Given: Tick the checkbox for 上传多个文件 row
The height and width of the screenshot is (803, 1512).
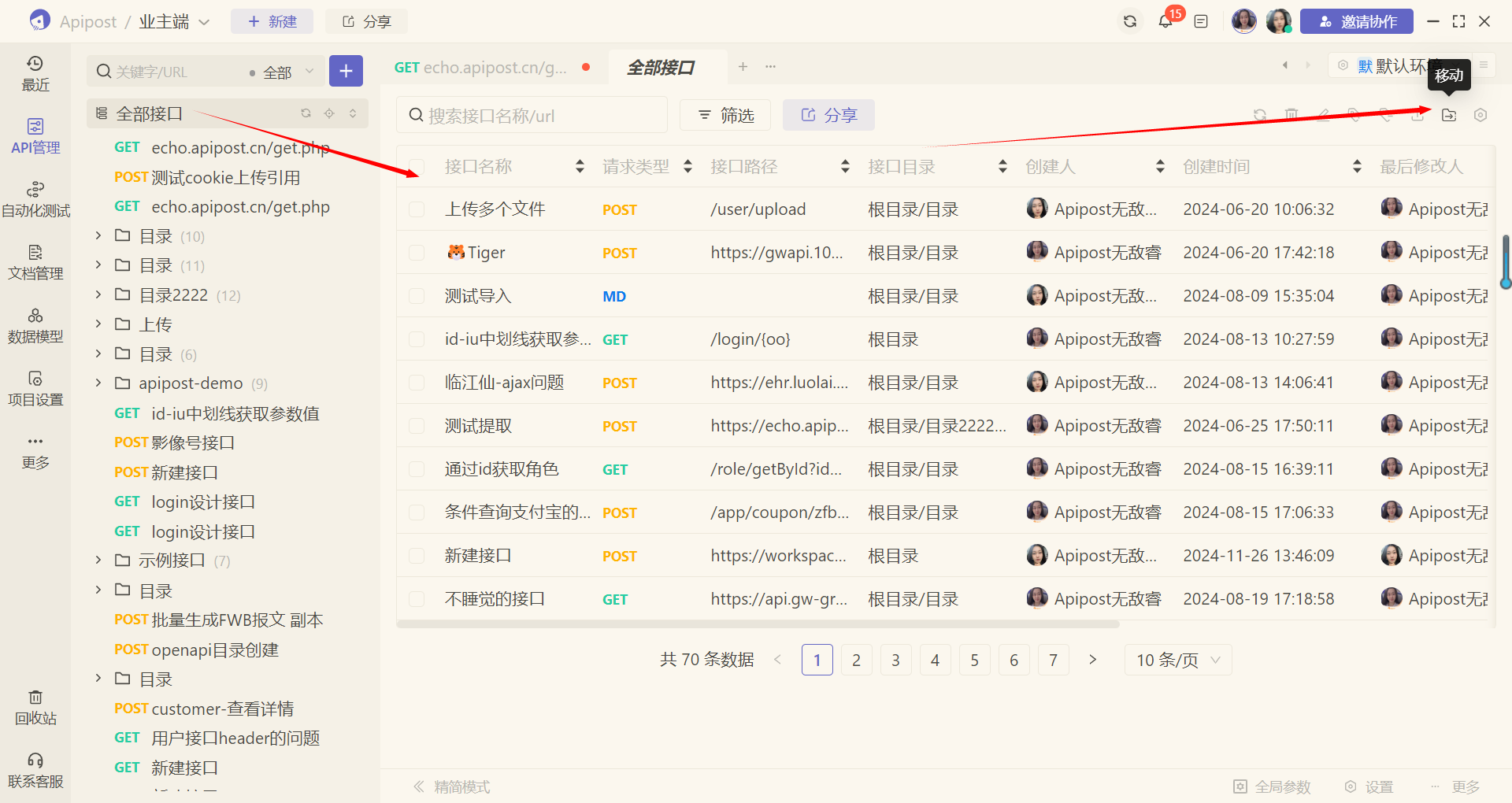Looking at the screenshot, I should (x=417, y=209).
